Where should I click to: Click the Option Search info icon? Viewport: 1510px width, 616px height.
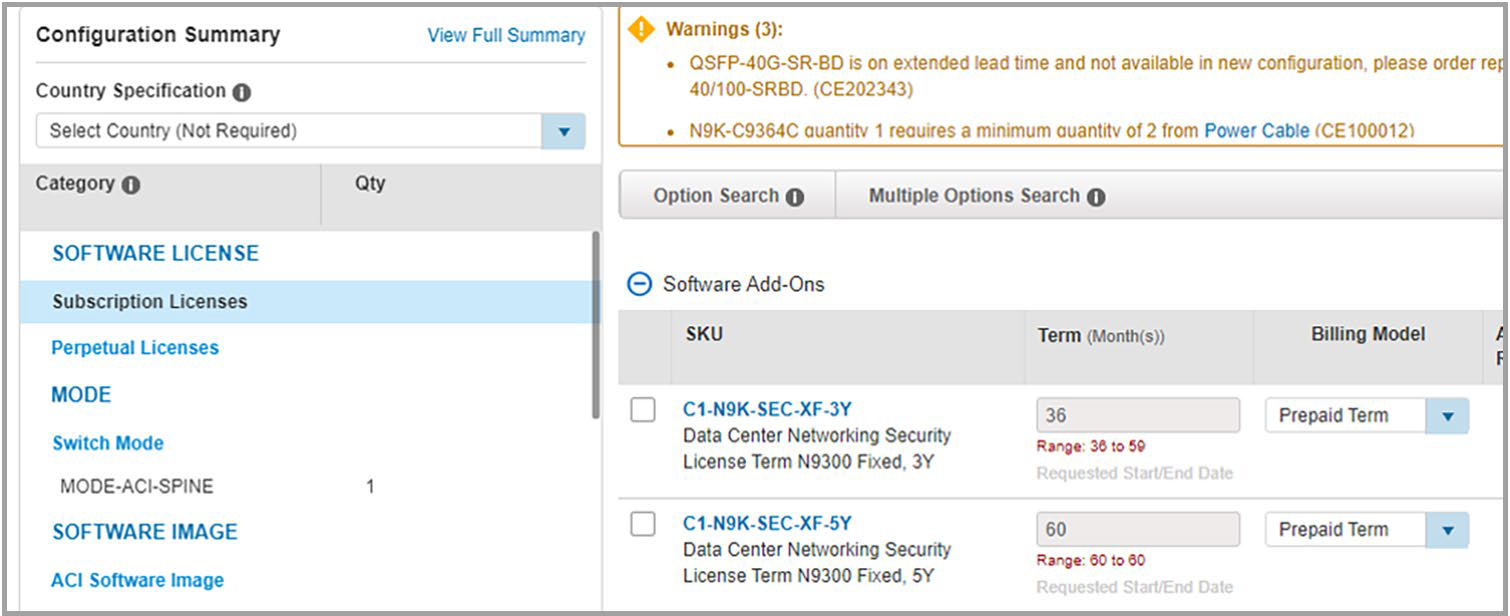(795, 197)
